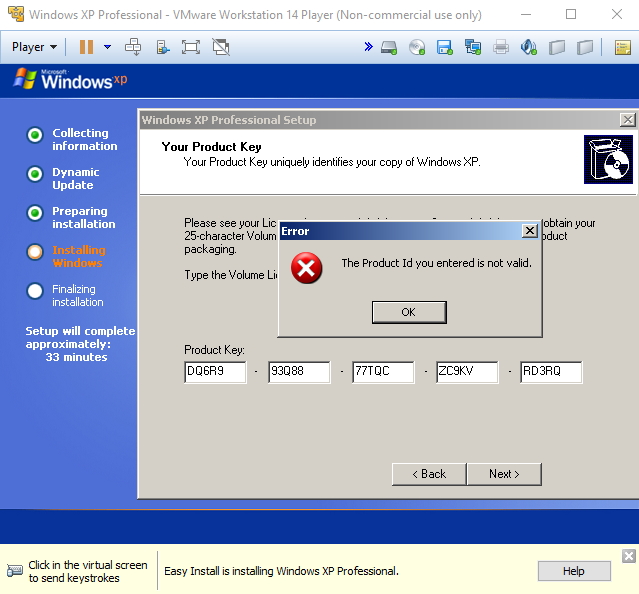Viewport: 639px width, 594px height.
Task: Pause the virtual machine
Action: [x=86, y=47]
